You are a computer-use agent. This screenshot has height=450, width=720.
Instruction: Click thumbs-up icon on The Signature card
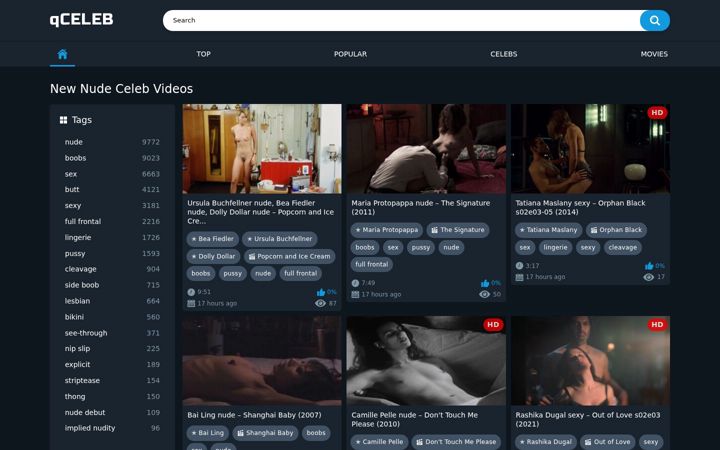pos(485,283)
